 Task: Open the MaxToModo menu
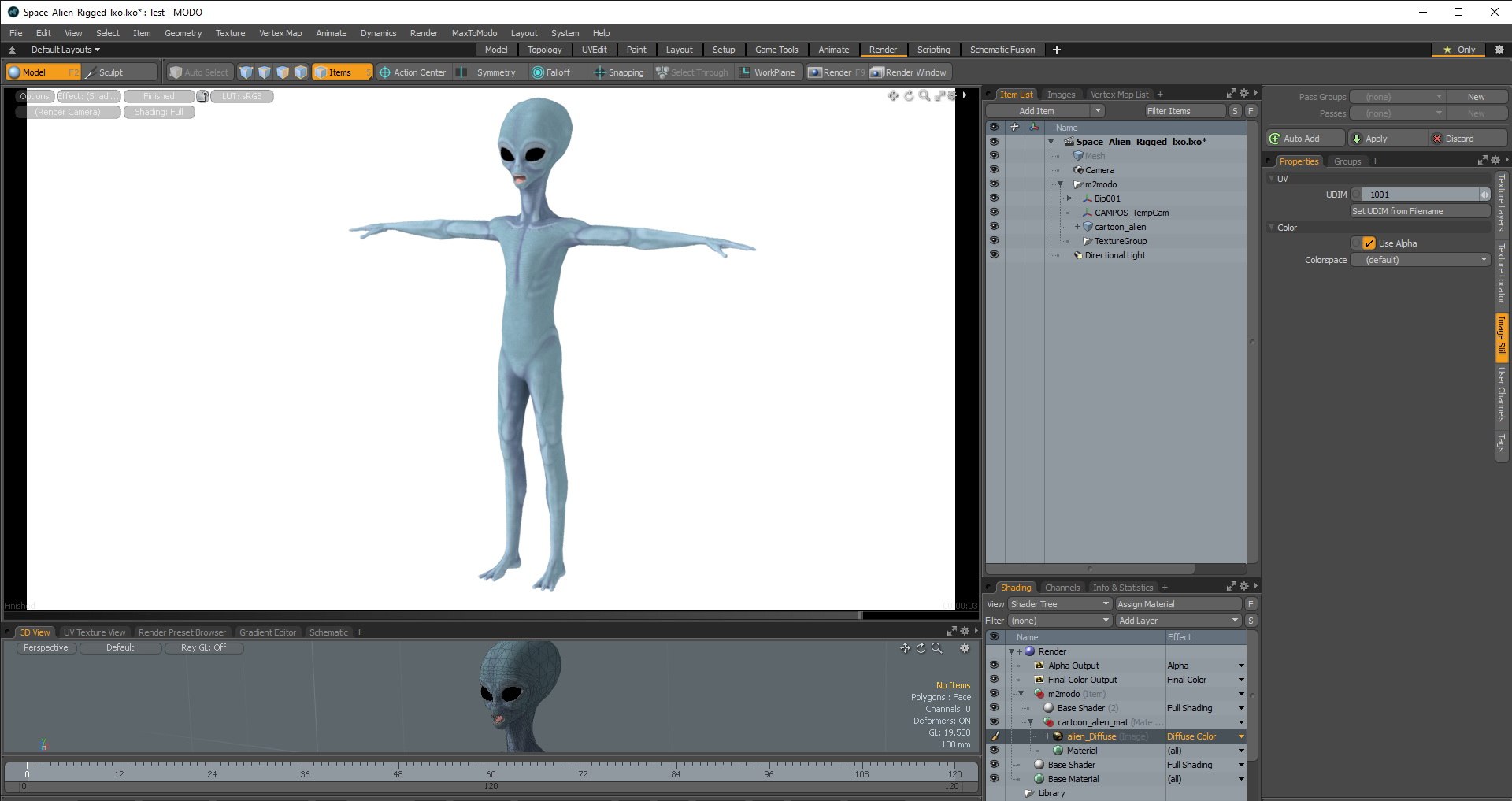[474, 33]
